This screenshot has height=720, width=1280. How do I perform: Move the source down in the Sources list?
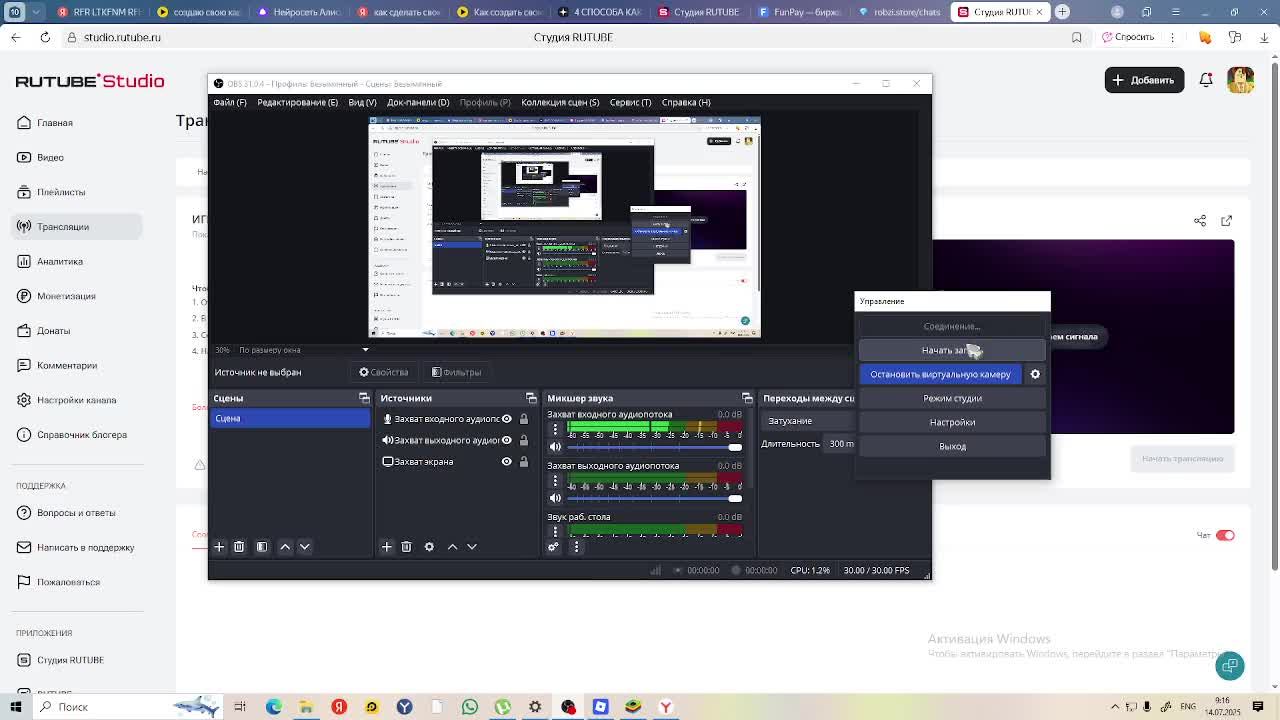[x=472, y=547]
